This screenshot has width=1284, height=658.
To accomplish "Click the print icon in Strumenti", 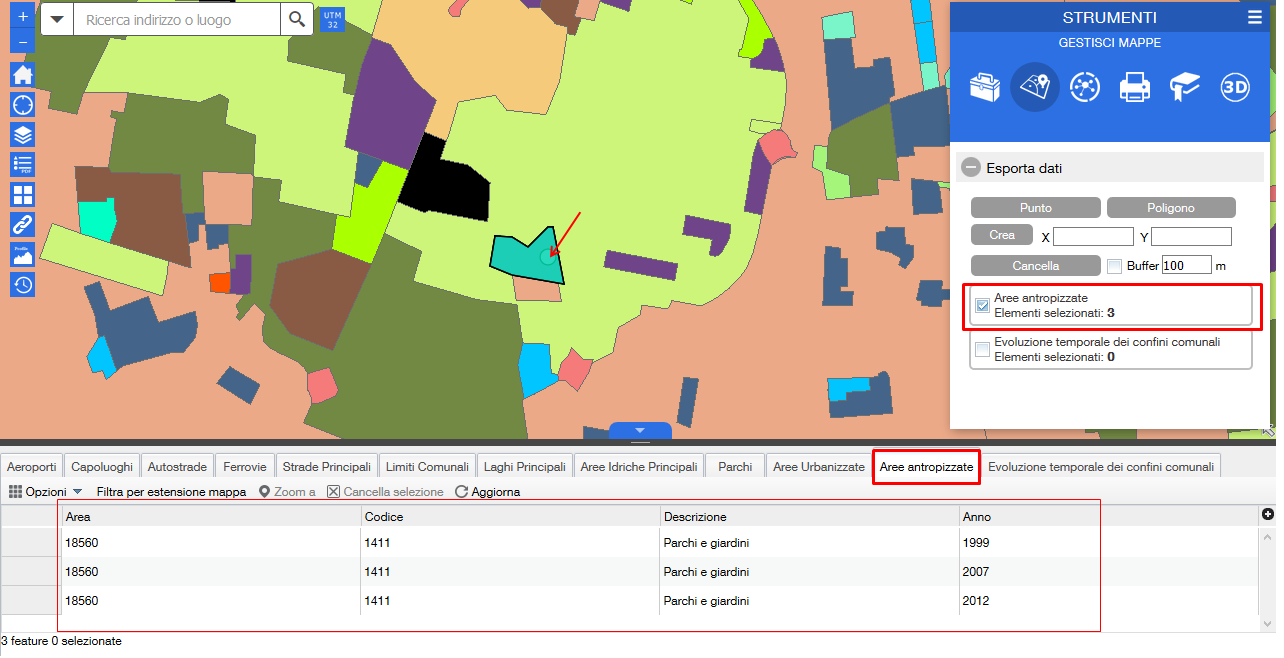I will click(x=1135, y=88).
